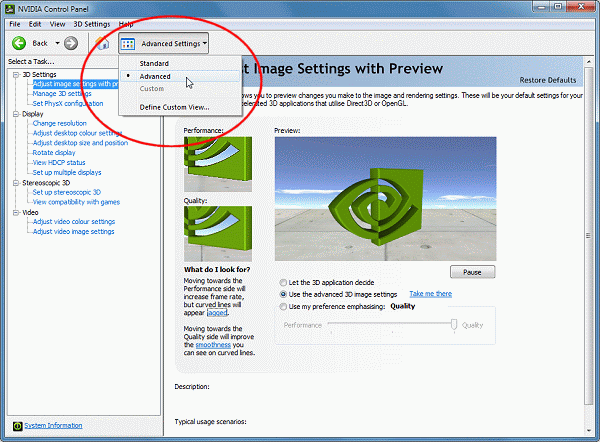Image resolution: width=600 pixels, height=442 pixels.
Task: Open the Advanced Settings dropdown
Action: (x=163, y=43)
